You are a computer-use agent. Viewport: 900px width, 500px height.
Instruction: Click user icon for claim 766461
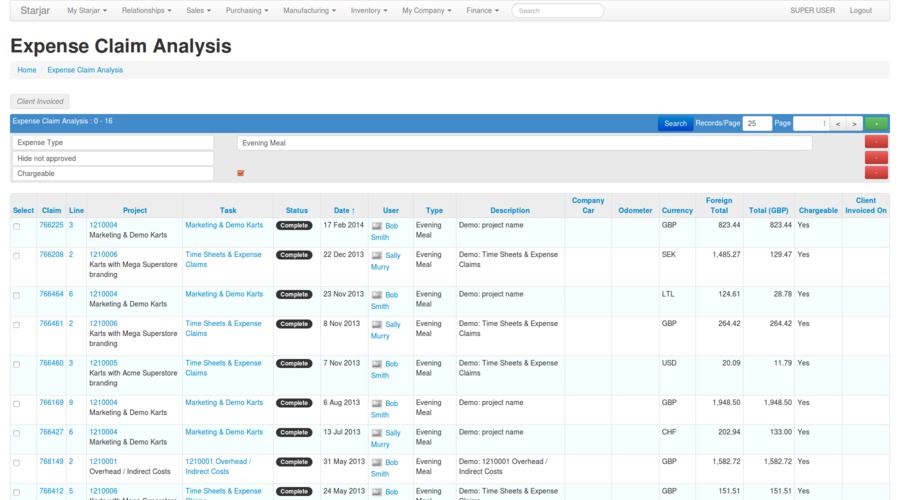[377, 324]
